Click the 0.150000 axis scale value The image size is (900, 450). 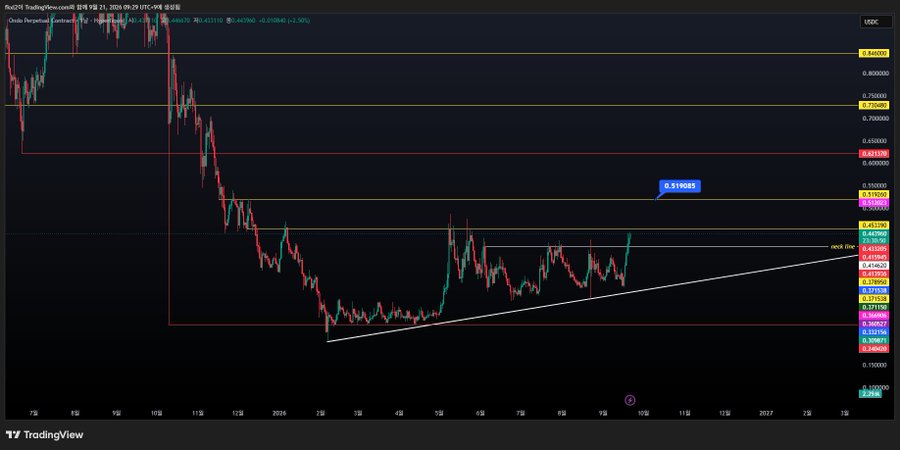873,365
